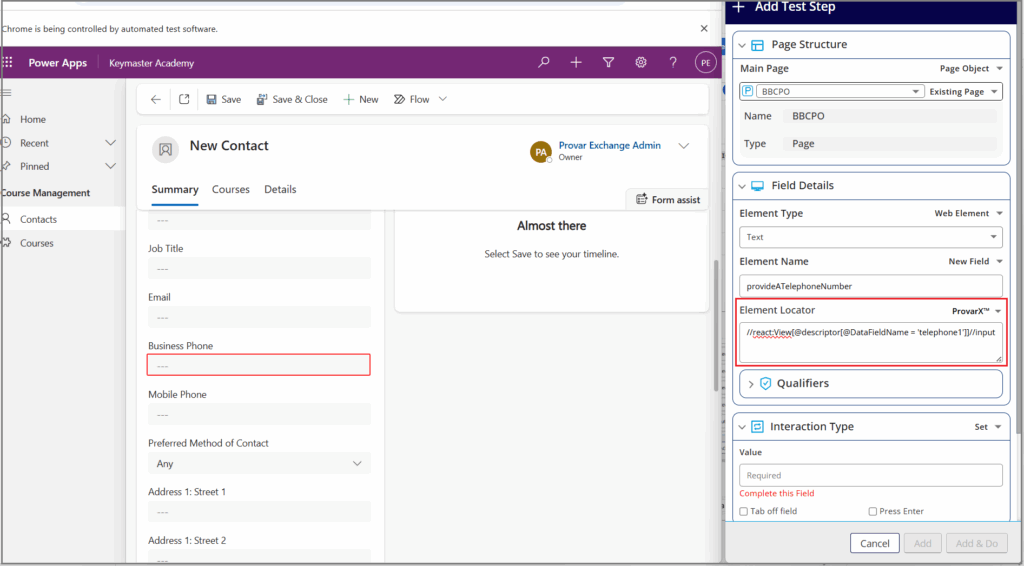
Task: Open Contacts in the left navigation
Action: (39, 219)
